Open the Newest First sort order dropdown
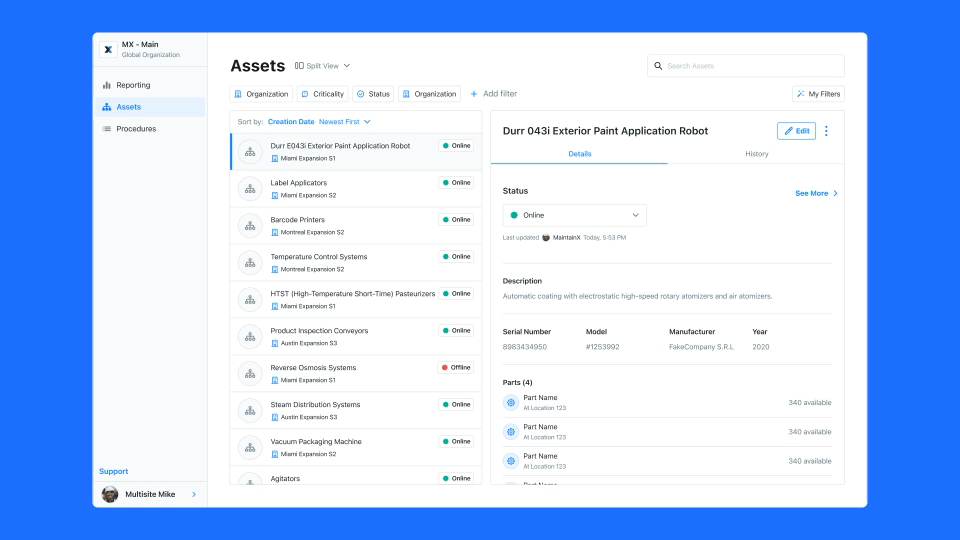Viewport: 960px width, 540px height. pyautogui.click(x=344, y=122)
